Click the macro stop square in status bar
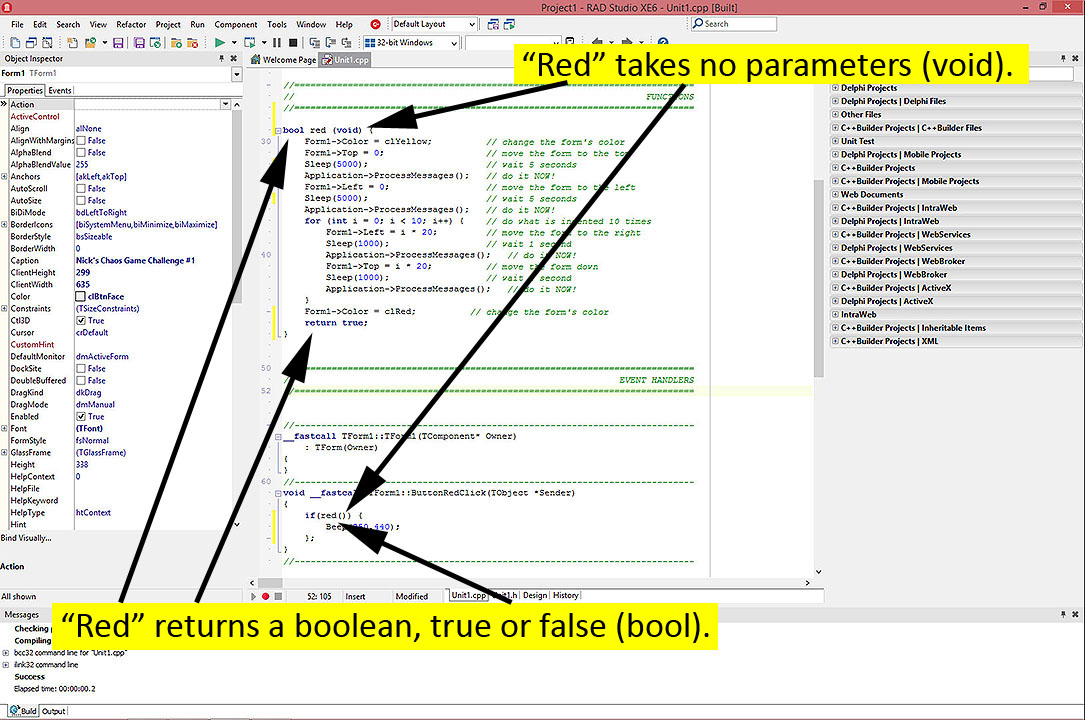Image resolution: width=1085 pixels, height=720 pixels. pyautogui.click(x=278, y=596)
